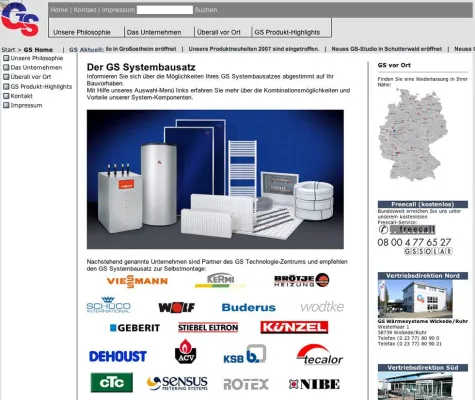Screen dimensions: 475x400
Task: Click the Buderus logo
Action: [x=249, y=307]
